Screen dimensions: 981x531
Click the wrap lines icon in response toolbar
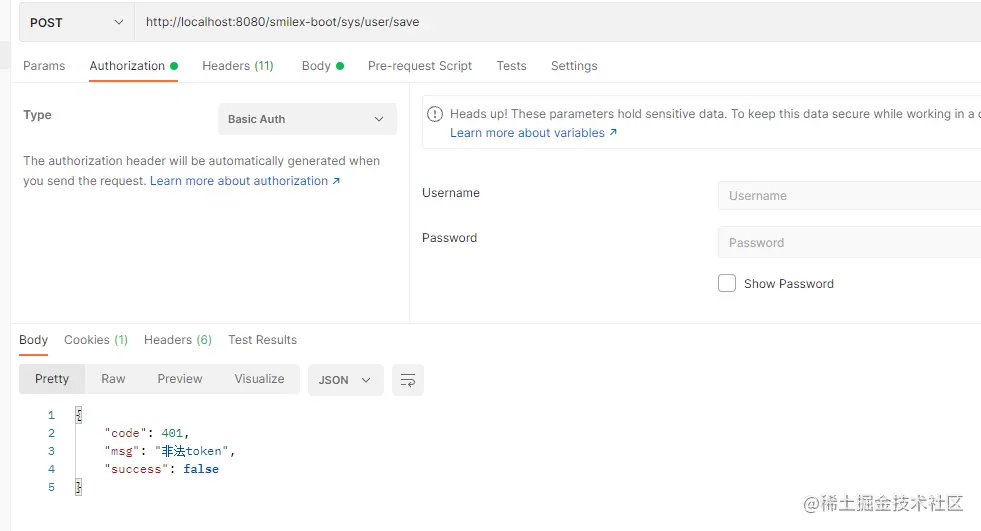point(408,380)
